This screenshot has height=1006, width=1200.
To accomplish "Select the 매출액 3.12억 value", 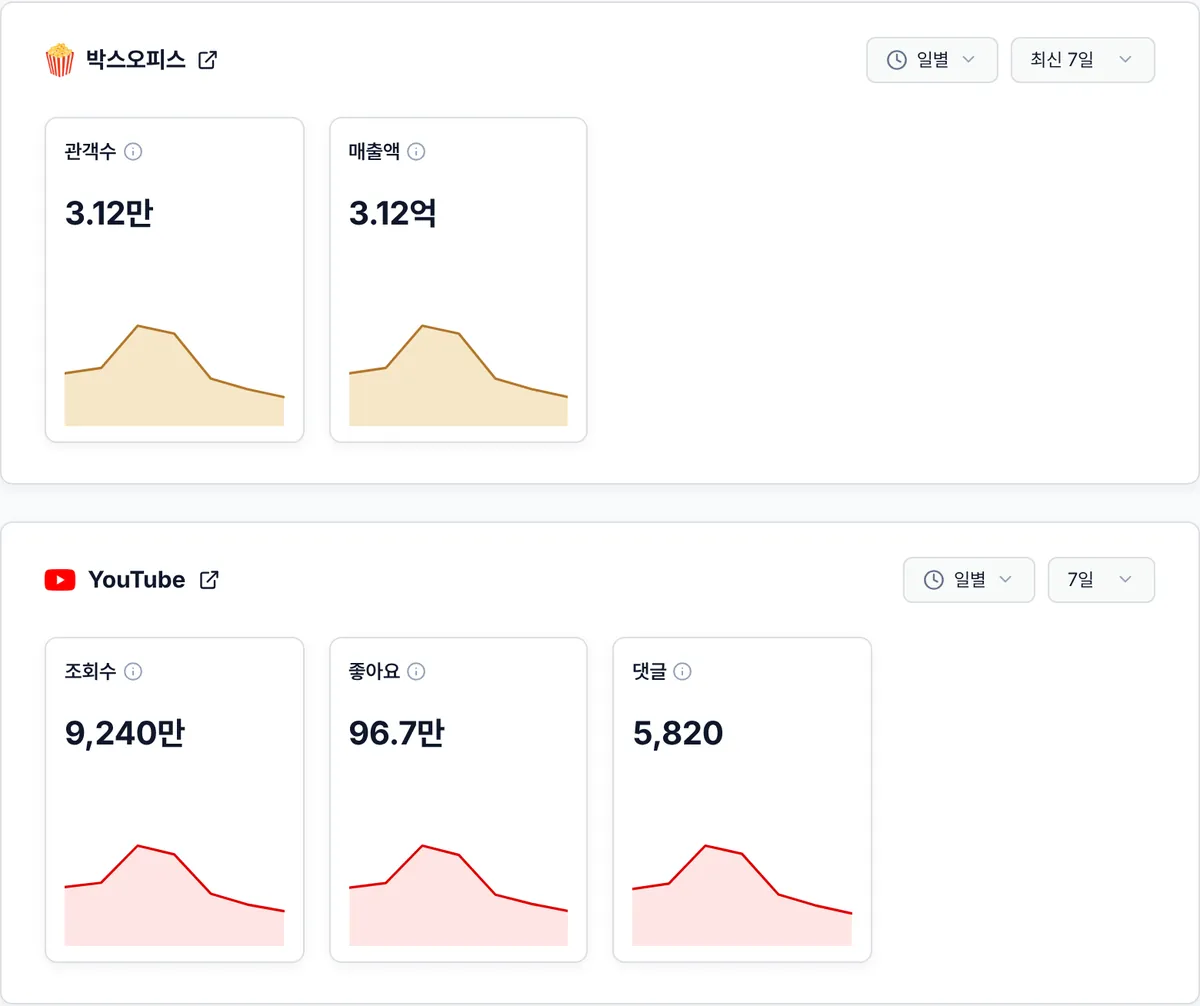I will coord(393,213).
